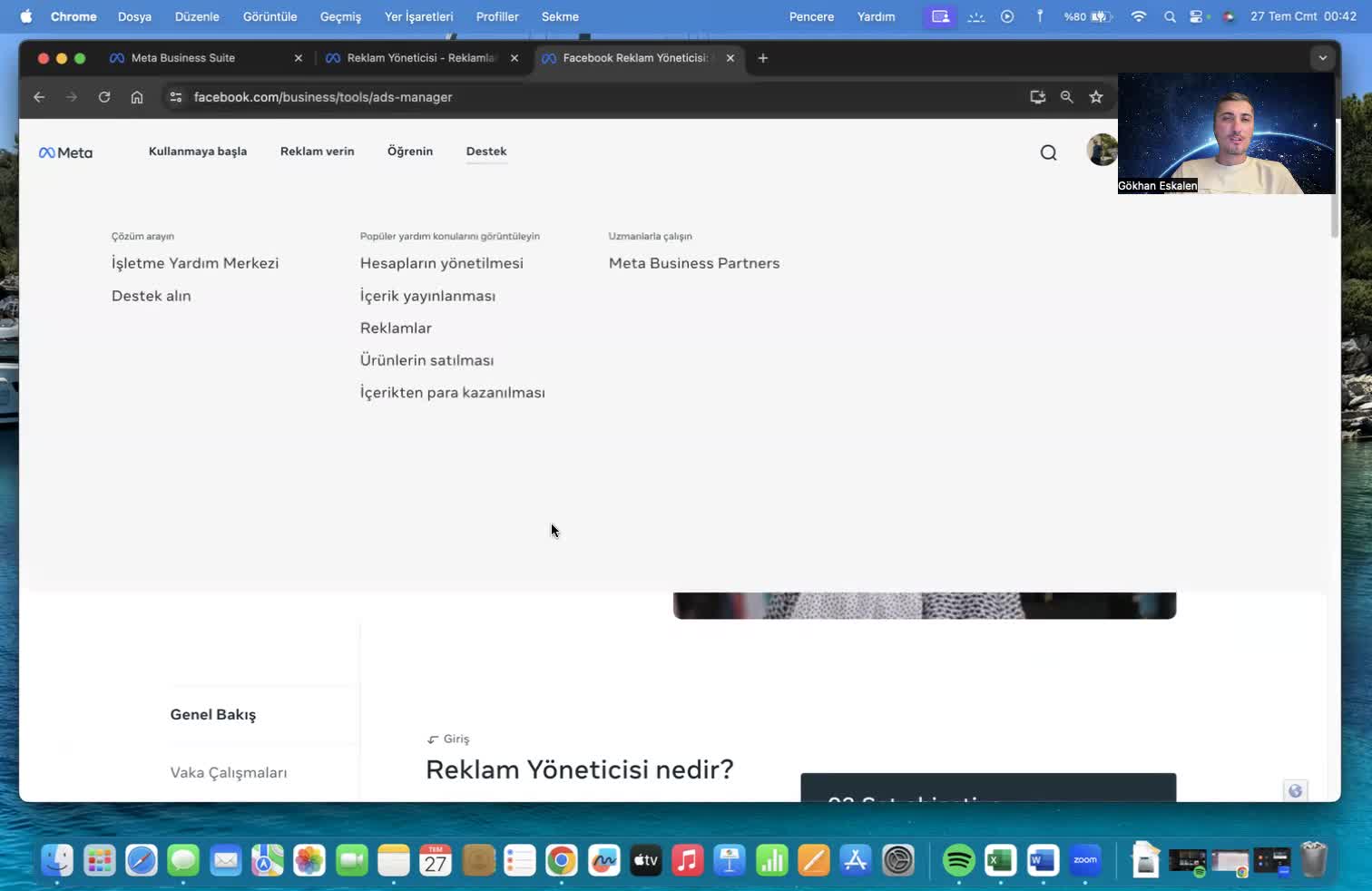This screenshot has width=1372, height=891.
Task: Select Vaka Çalışmaları in sidebar
Action: [229, 773]
